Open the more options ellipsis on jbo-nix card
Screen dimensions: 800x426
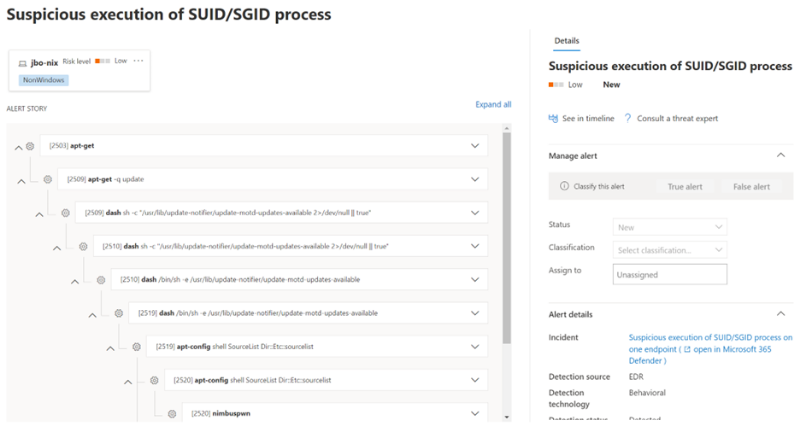(139, 61)
